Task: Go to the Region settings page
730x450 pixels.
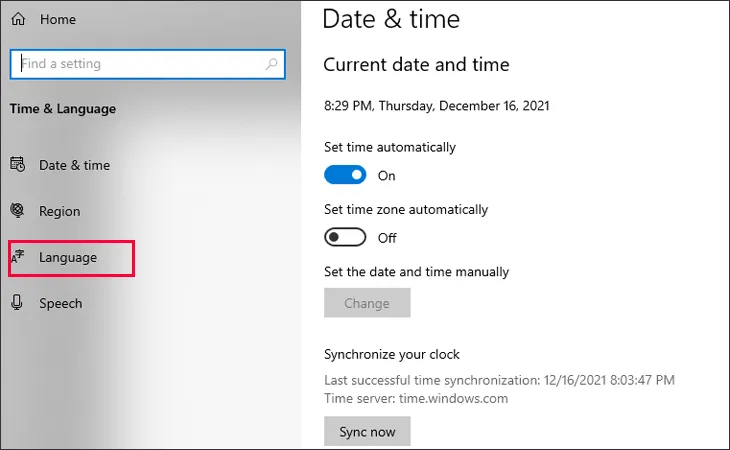Action: 59,211
